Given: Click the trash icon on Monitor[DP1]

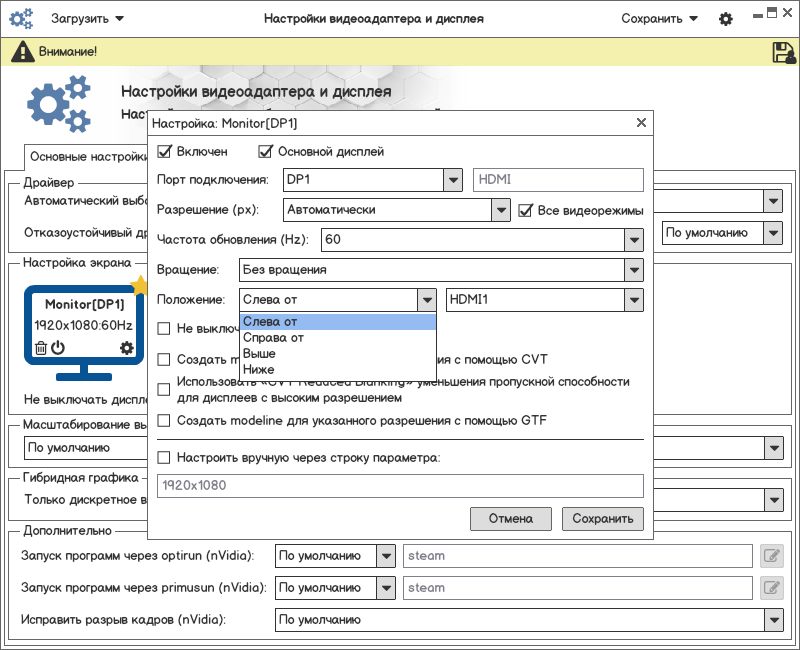Looking at the screenshot, I should tap(41, 349).
